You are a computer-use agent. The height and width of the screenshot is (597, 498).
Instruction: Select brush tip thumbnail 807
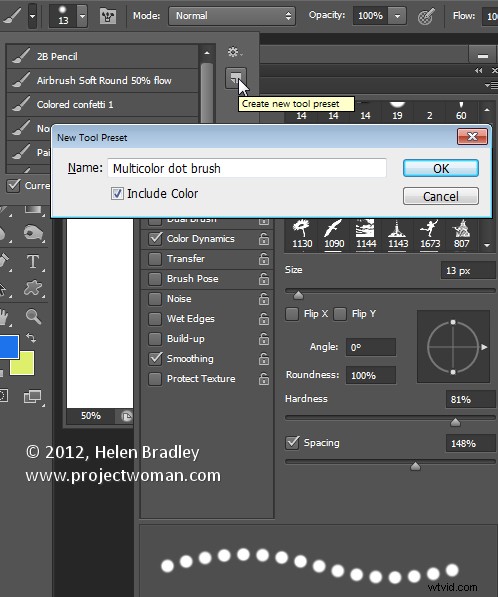click(x=461, y=234)
